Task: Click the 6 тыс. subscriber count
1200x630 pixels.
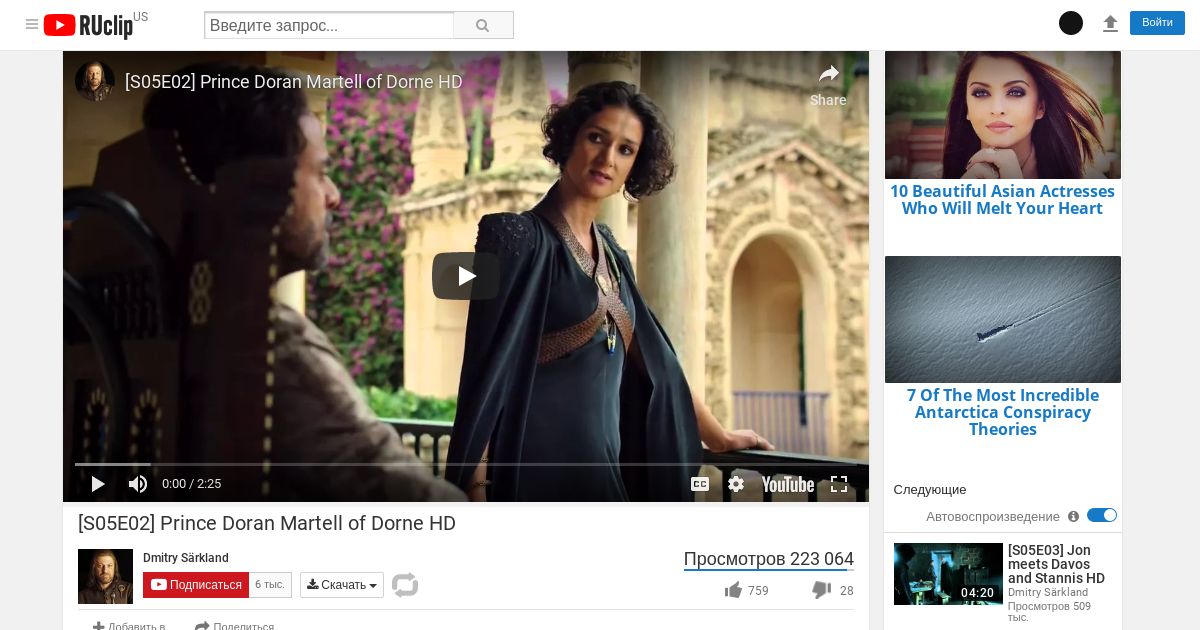Action: 270,585
